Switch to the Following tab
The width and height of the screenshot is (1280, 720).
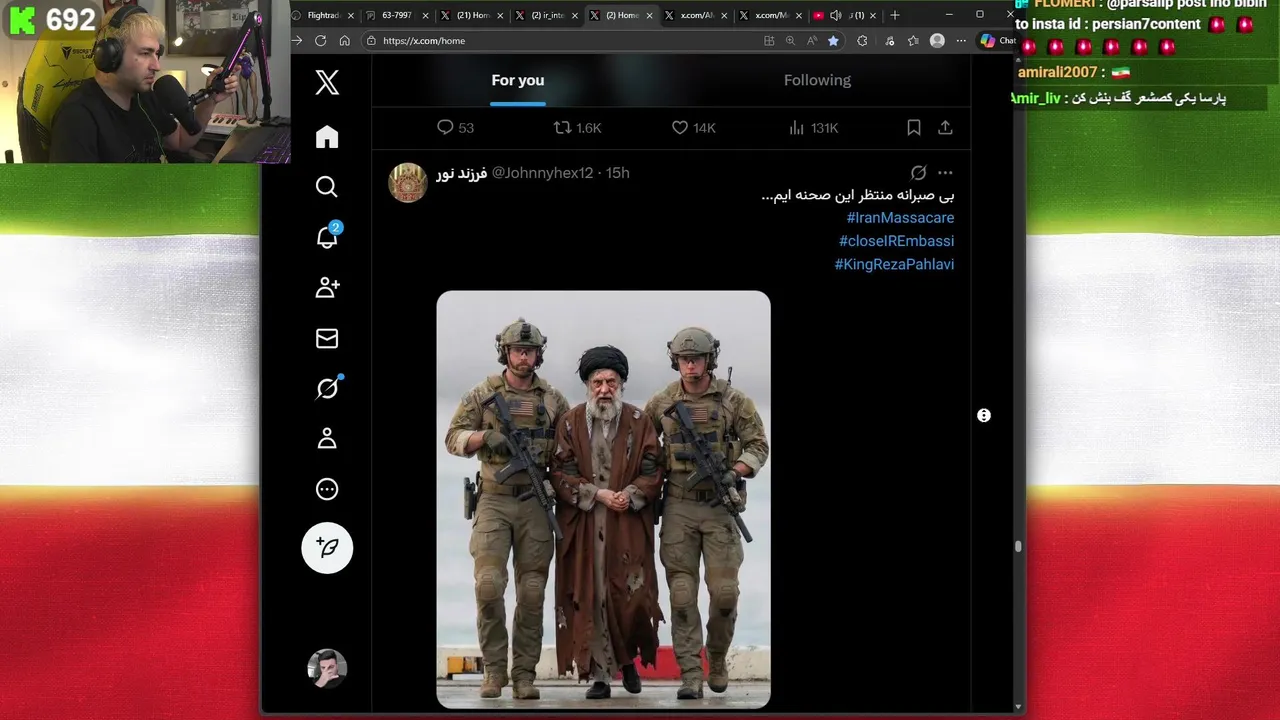coord(817,80)
